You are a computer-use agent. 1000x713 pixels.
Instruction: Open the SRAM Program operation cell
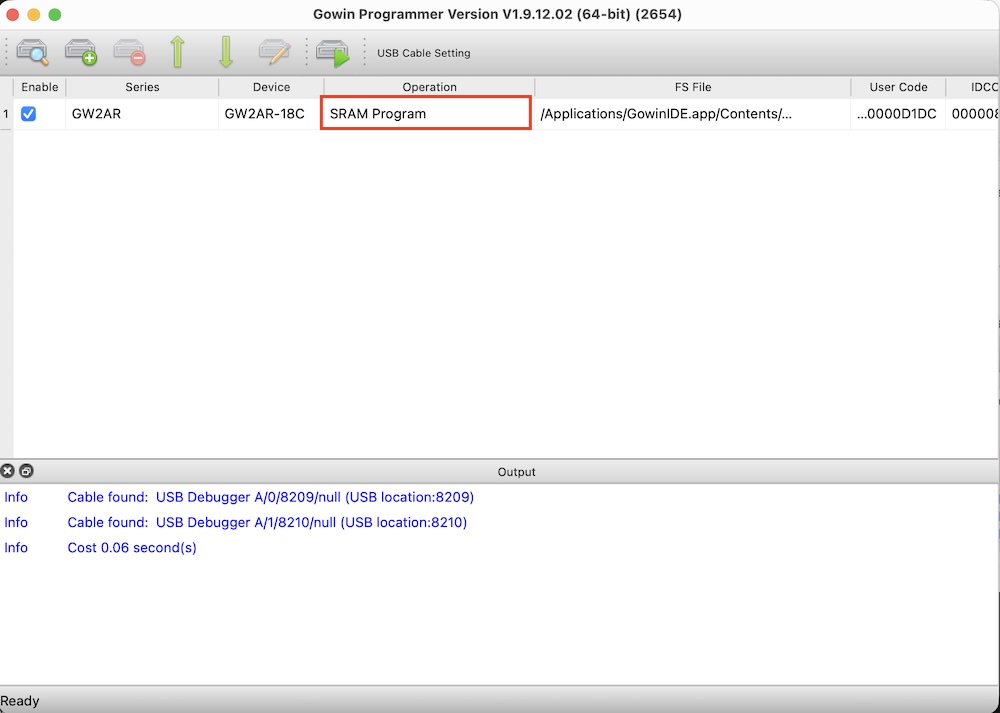(425, 113)
